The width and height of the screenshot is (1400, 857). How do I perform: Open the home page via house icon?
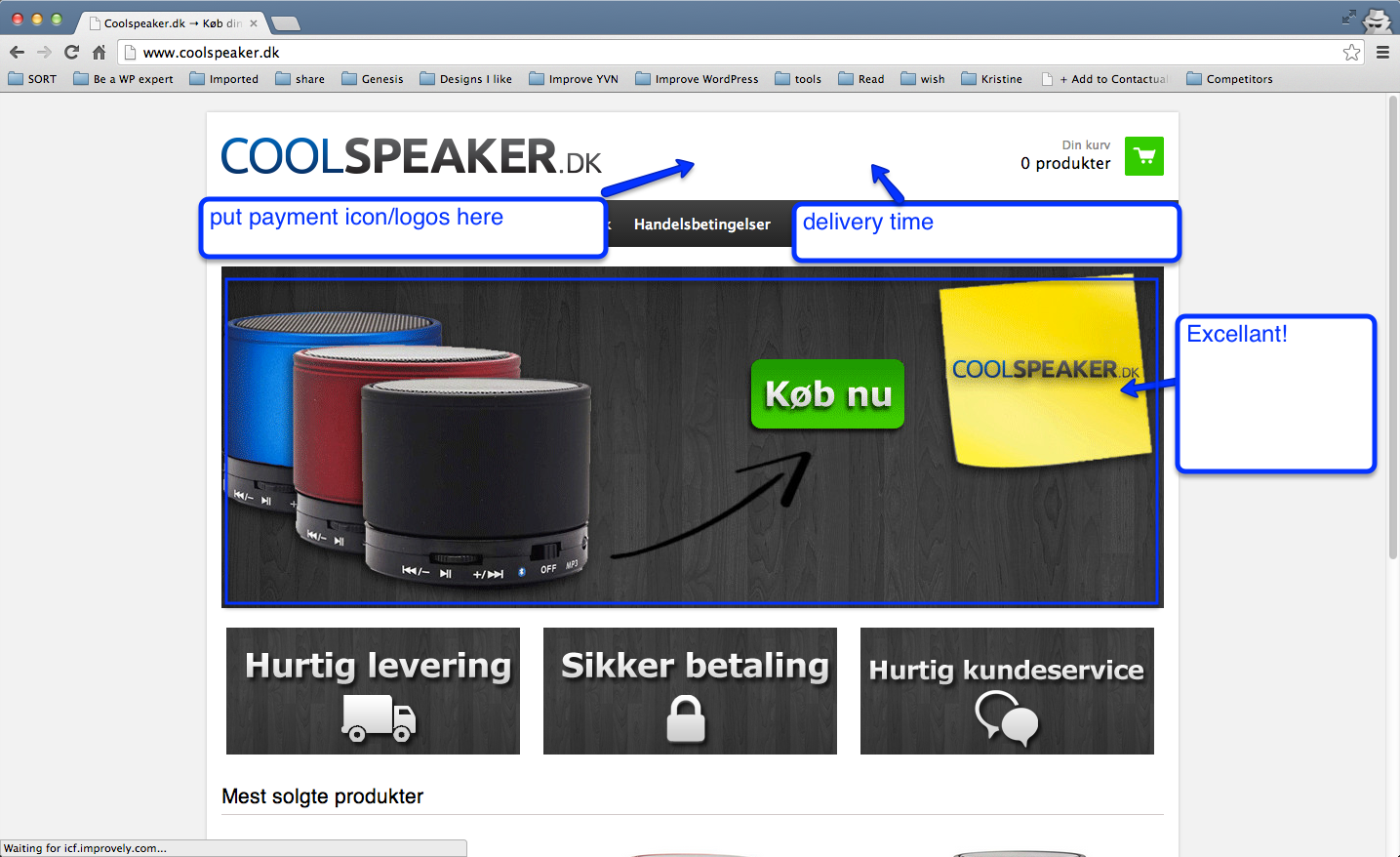[x=99, y=53]
